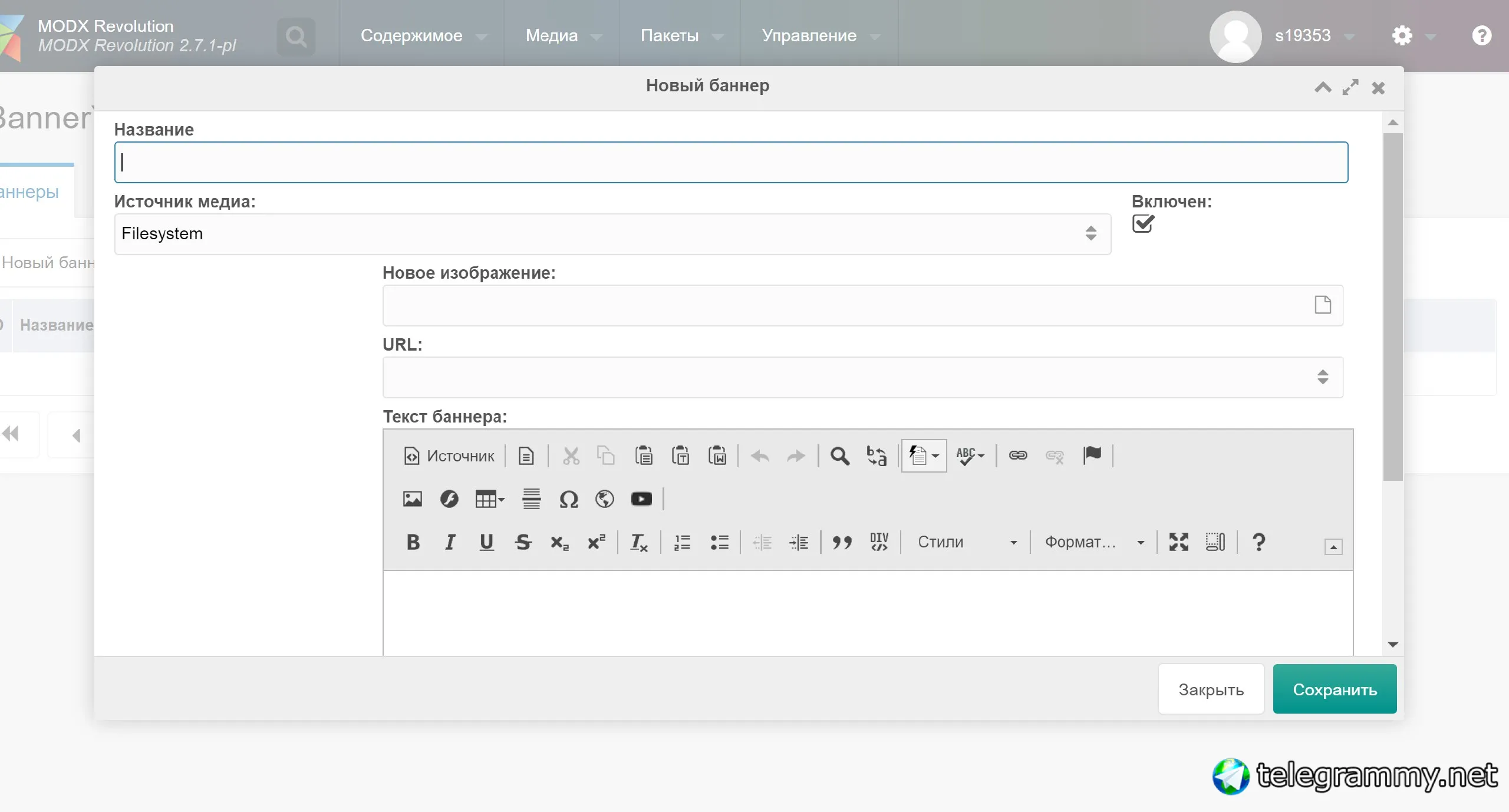Open the Медиа menu
The height and width of the screenshot is (812, 1509).
pyautogui.click(x=563, y=36)
